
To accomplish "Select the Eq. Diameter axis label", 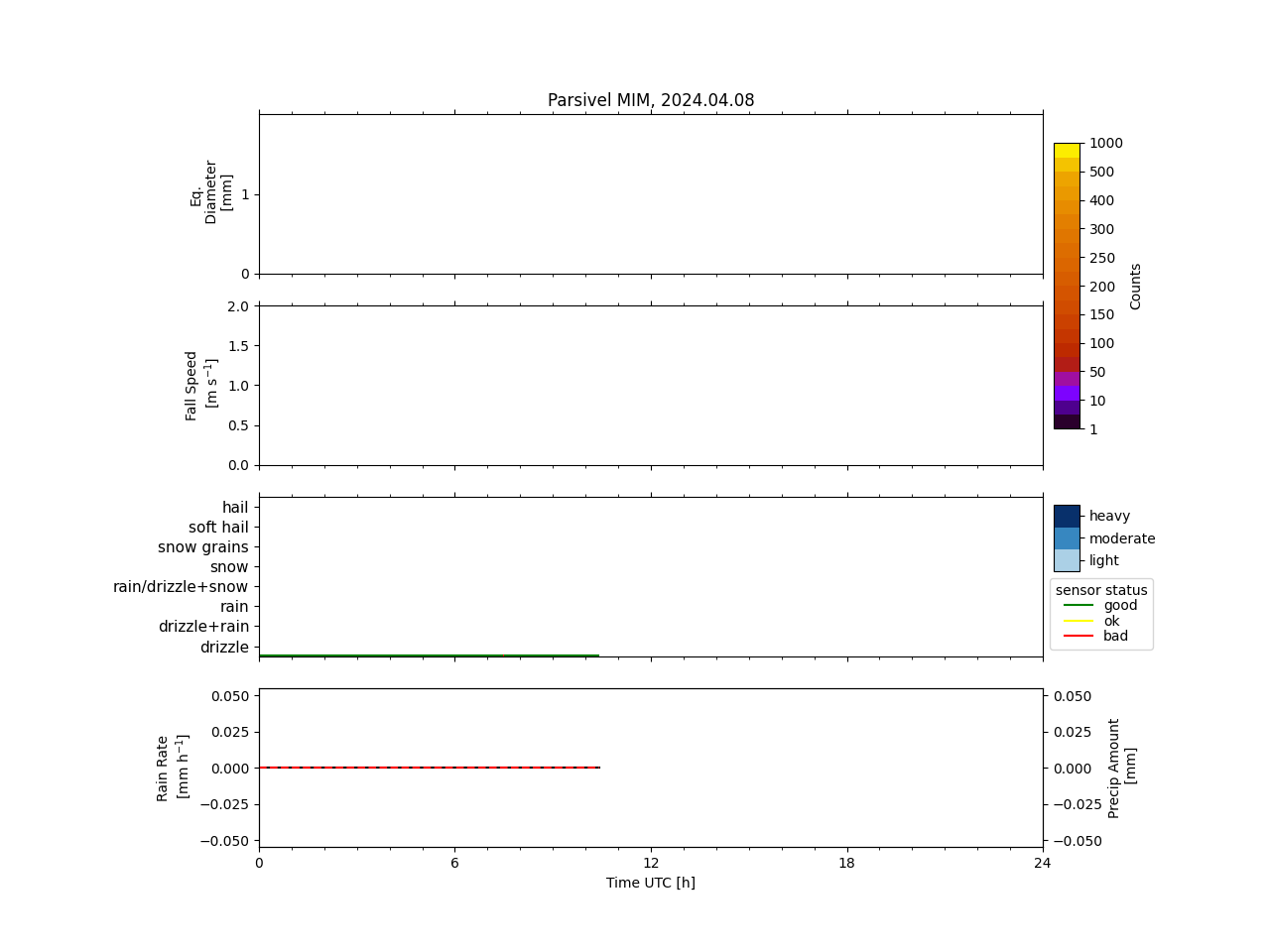I will tap(211, 192).
